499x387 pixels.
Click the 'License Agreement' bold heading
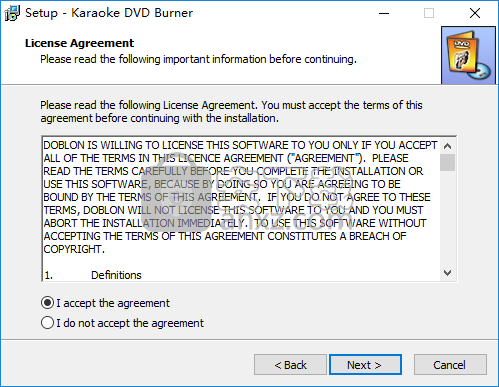(79, 43)
